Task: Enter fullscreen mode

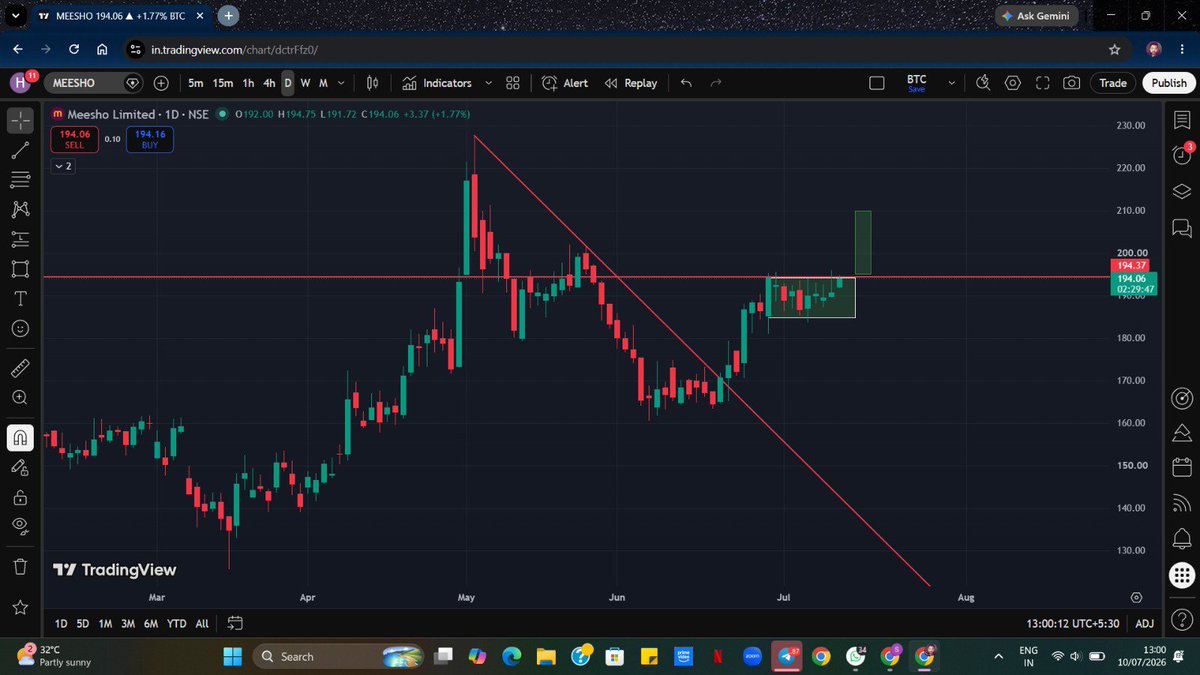Action: coord(1042,83)
